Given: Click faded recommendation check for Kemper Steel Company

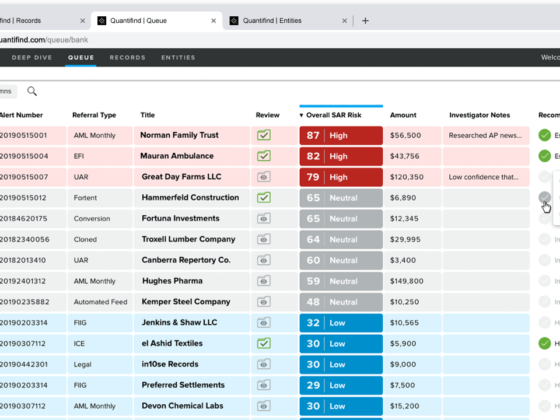Looking at the screenshot, I should [x=545, y=302].
